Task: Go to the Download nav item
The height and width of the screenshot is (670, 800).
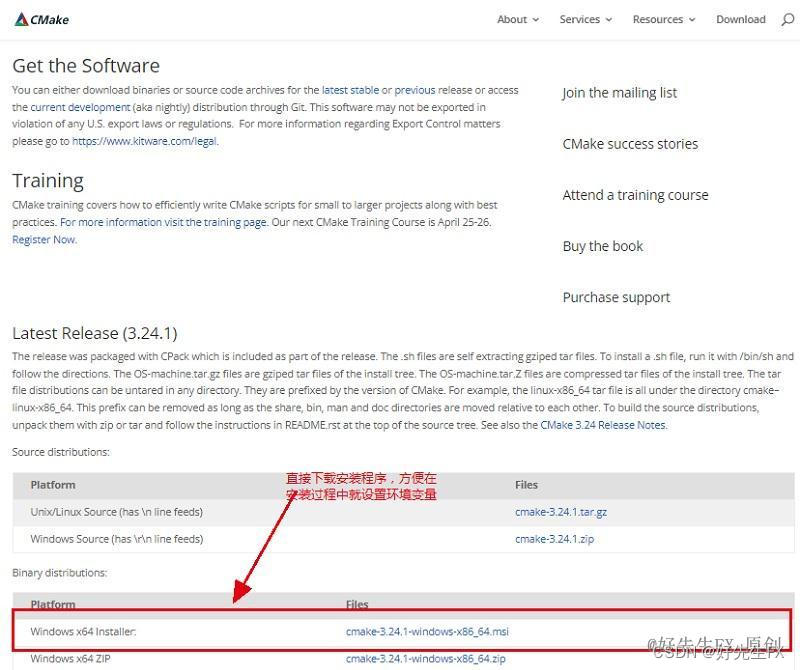Action: coord(741,19)
